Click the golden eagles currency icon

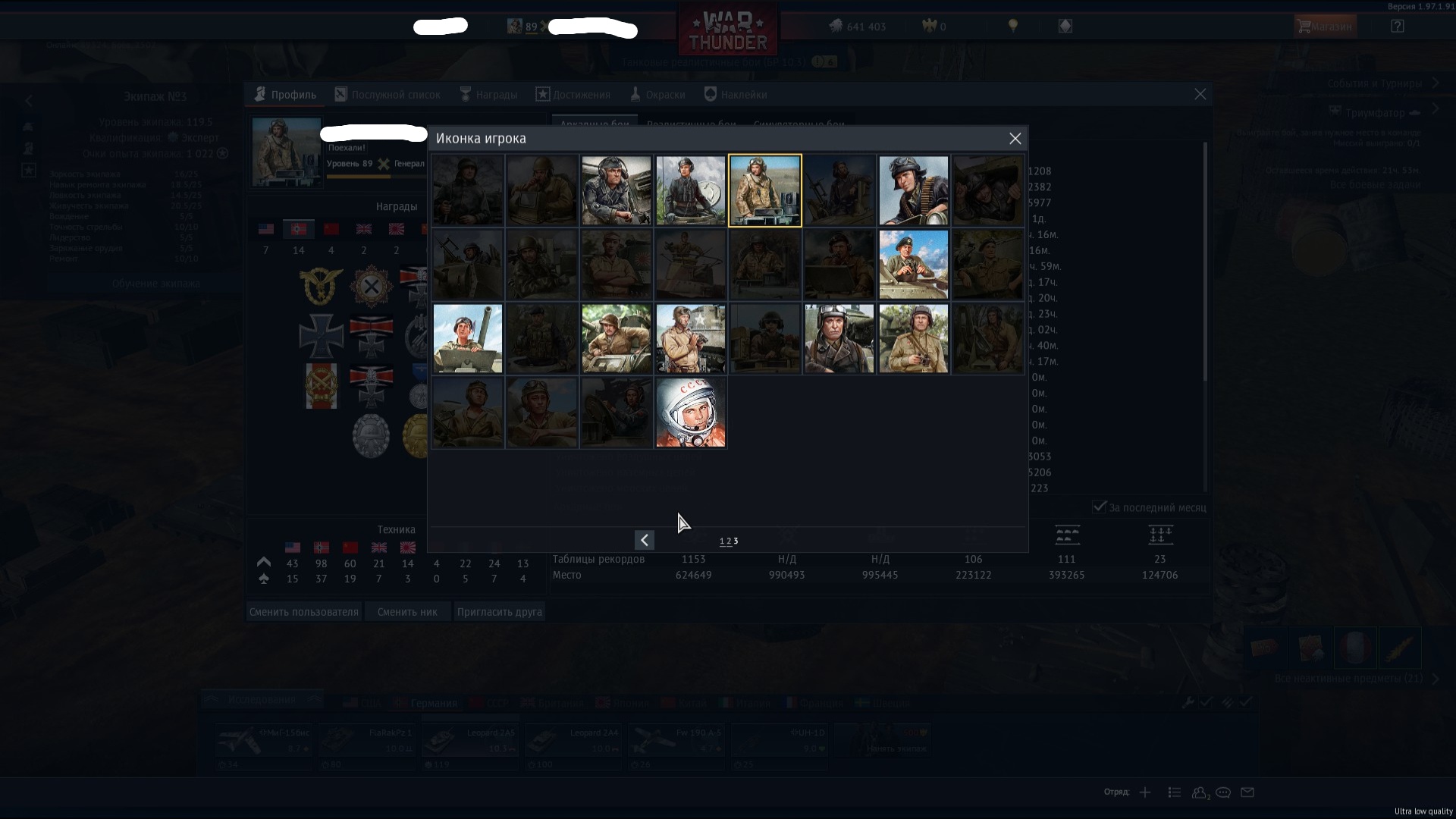click(x=930, y=27)
